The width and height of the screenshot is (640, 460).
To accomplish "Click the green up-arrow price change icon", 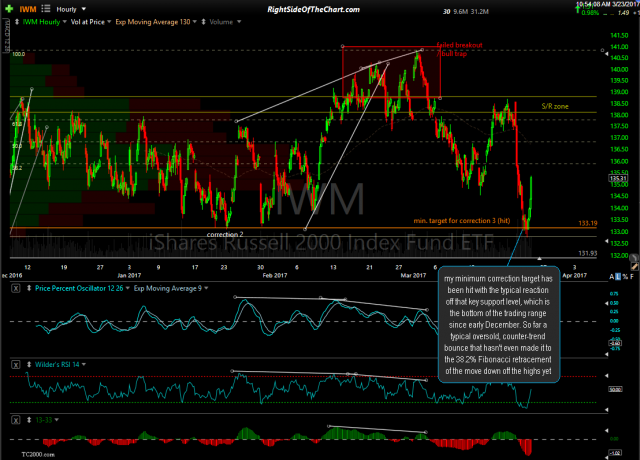I will (578, 9).
